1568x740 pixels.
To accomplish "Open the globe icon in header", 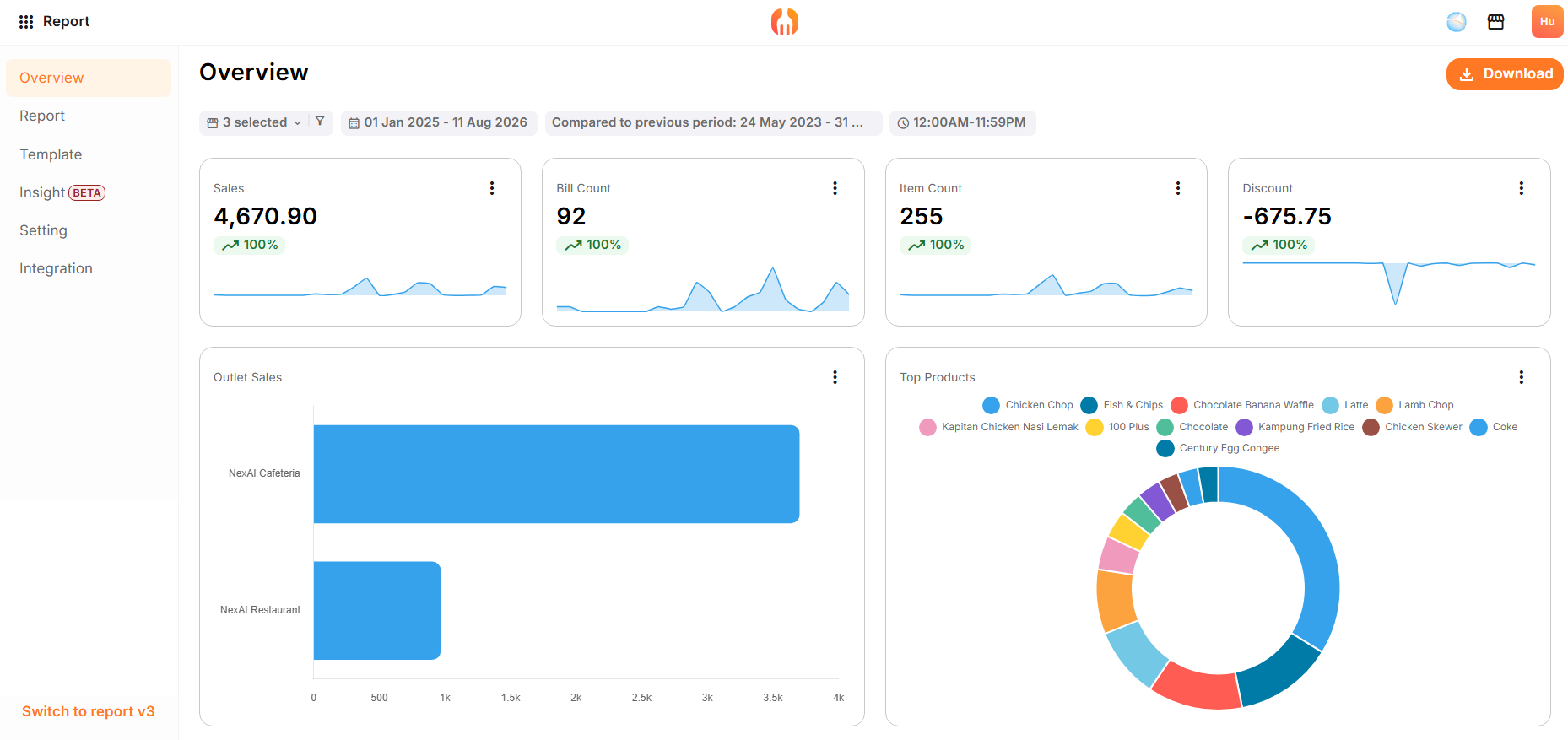I will coord(1457,22).
